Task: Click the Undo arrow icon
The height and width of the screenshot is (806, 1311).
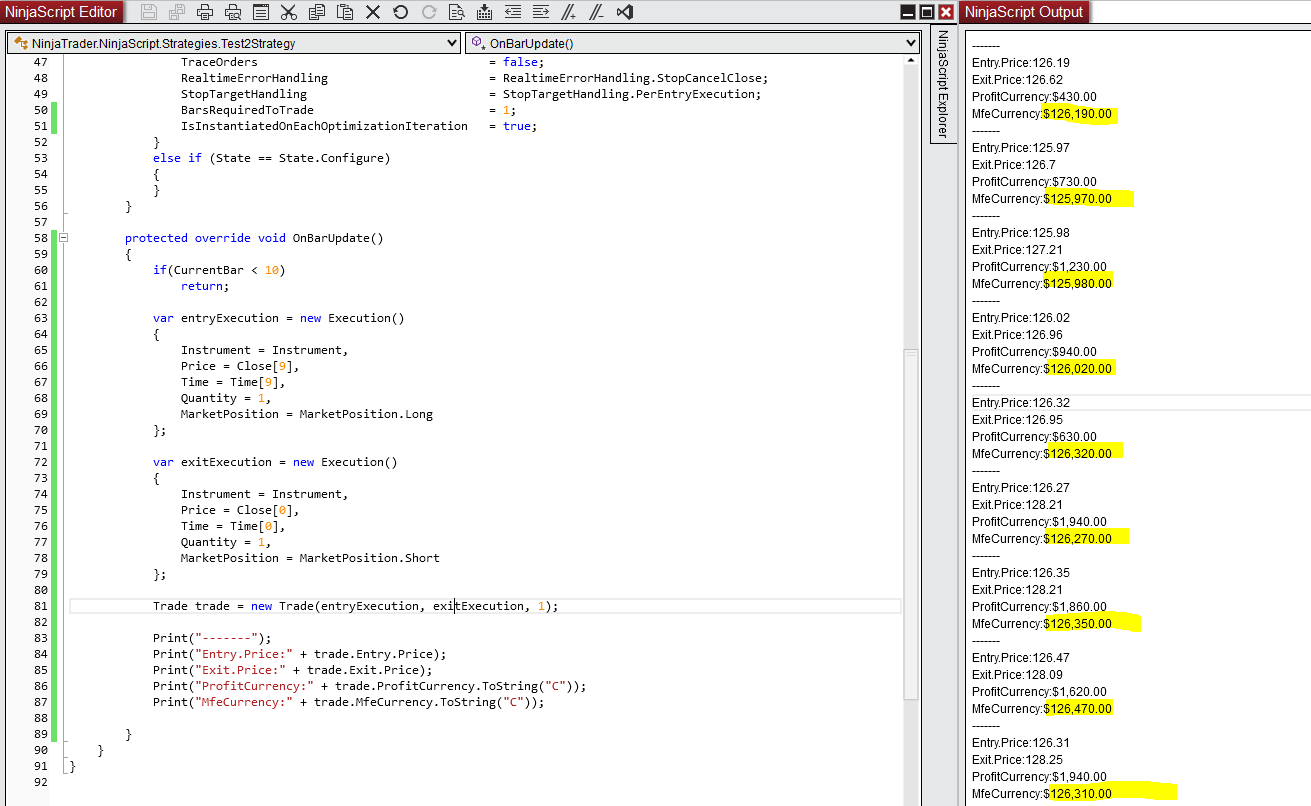Action: click(401, 12)
